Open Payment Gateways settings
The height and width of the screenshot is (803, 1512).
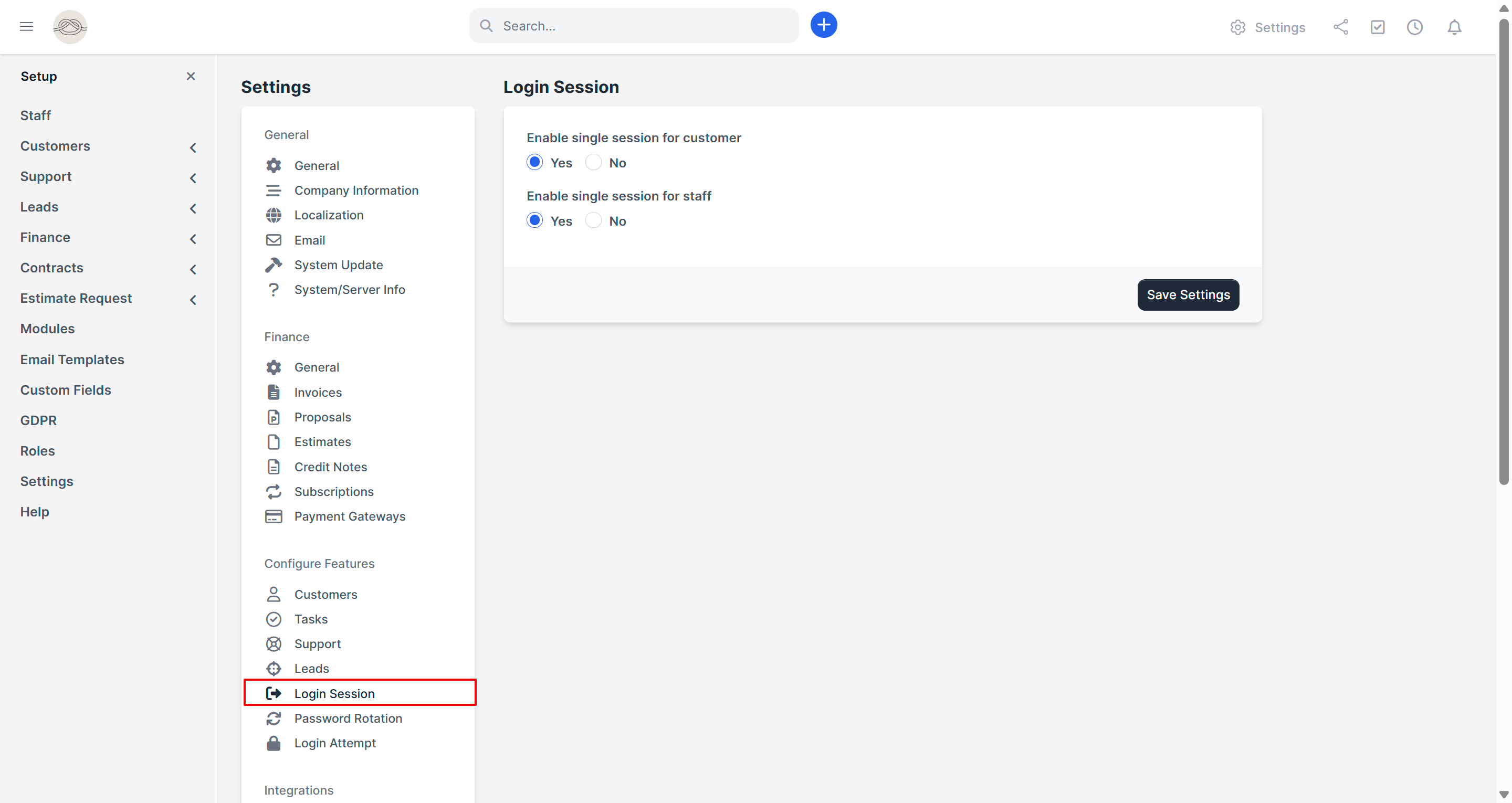(349, 516)
